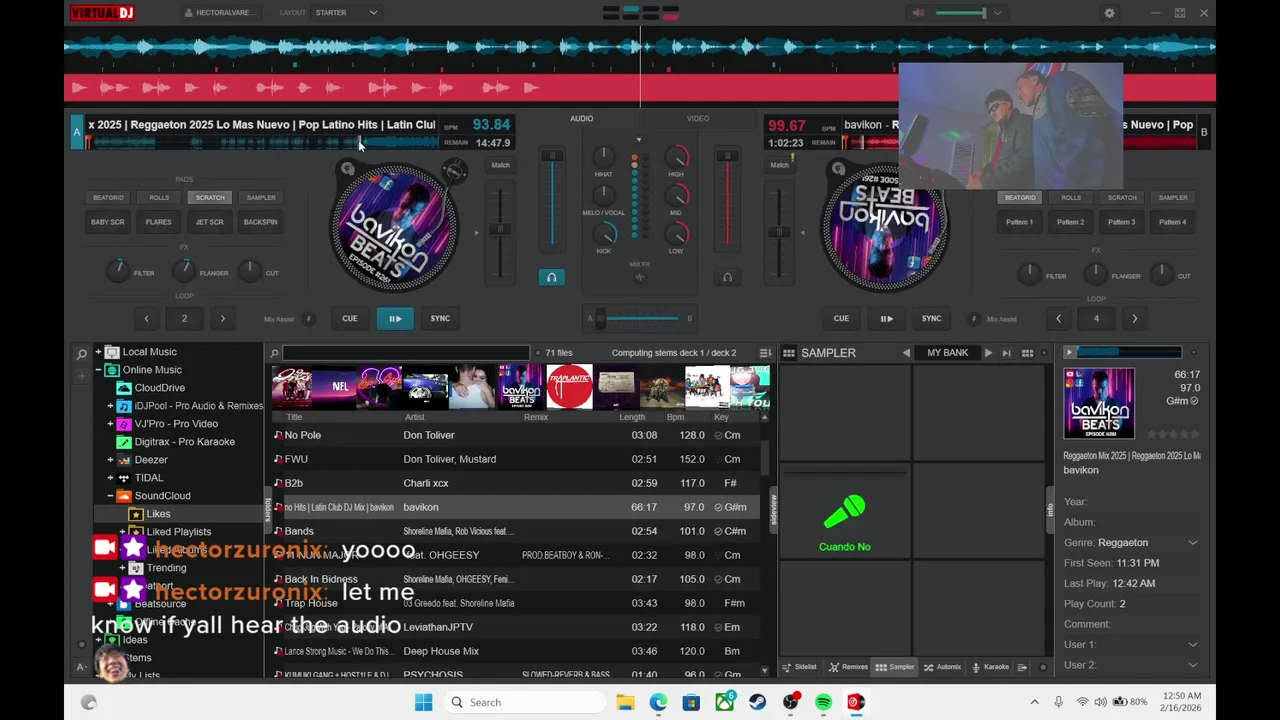Click right deck Match button
The height and width of the screenshot is (720, 1280).
click(x=779, y=165)
